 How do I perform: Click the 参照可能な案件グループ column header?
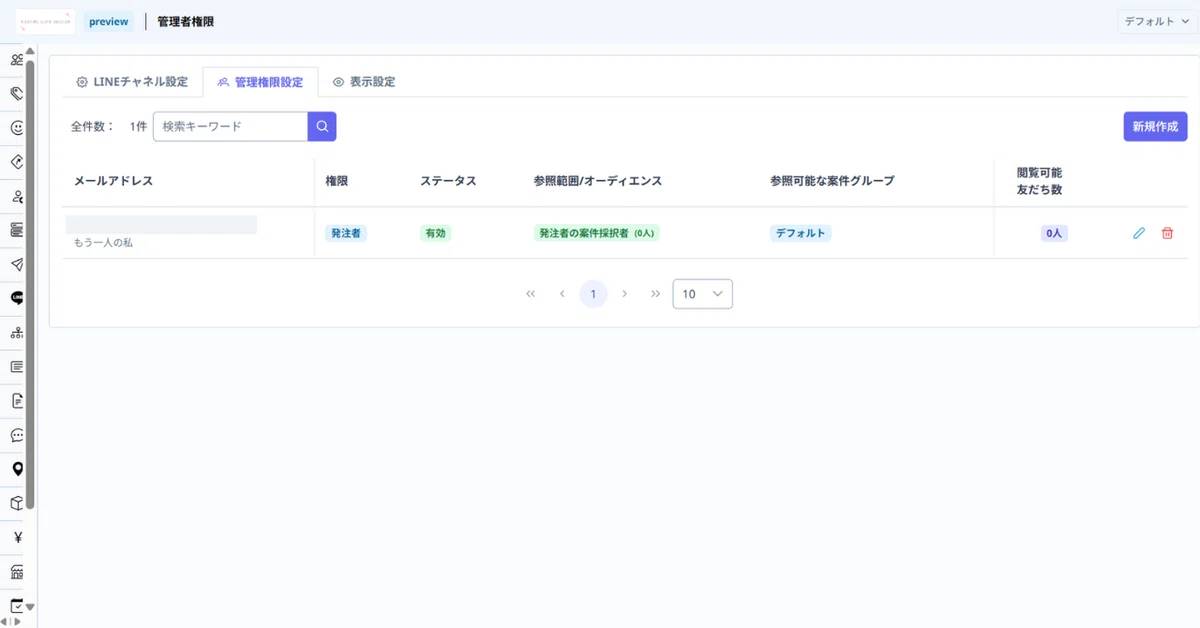point(832,181)
